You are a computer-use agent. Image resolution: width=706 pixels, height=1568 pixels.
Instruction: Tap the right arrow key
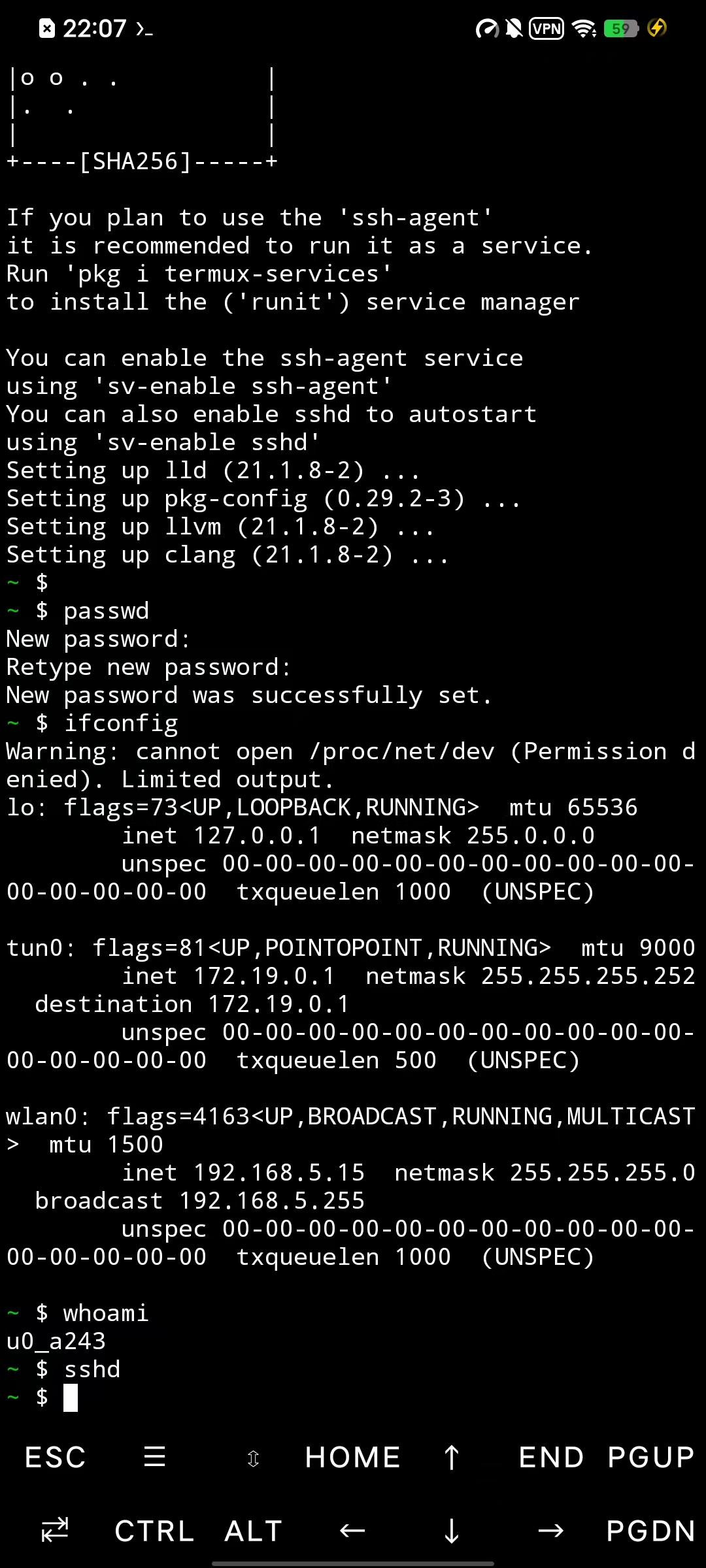pos(551,1531)
